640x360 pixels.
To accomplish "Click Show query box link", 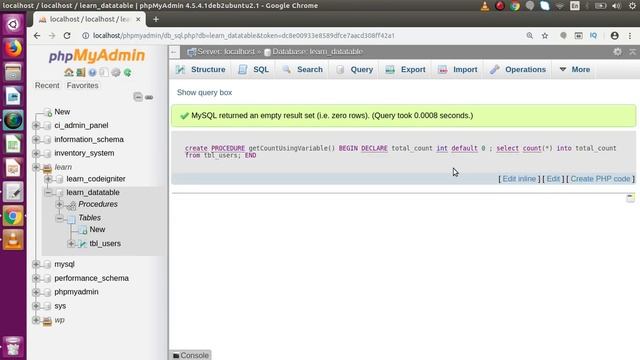I will 204,92.
